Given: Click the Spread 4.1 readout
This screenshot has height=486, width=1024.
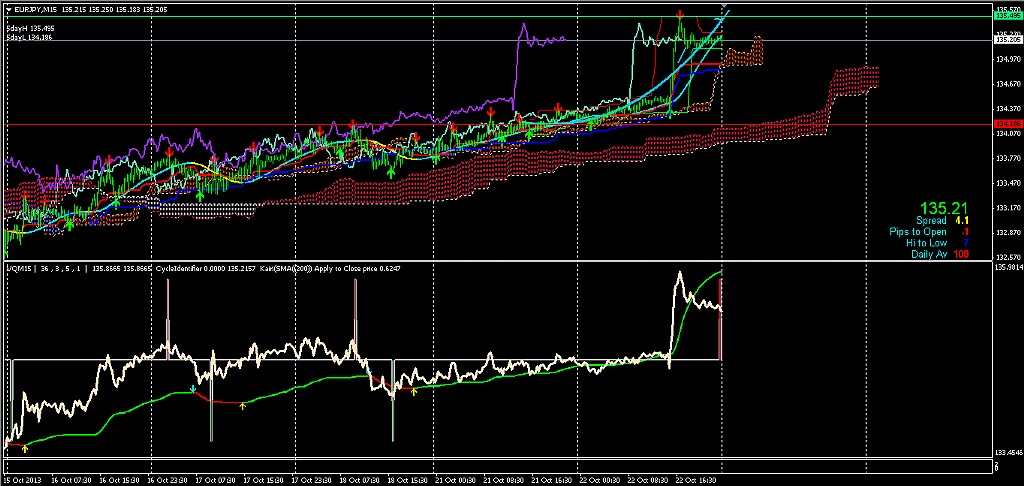Looking at the screenshot, I should click(x=942, y=221).
